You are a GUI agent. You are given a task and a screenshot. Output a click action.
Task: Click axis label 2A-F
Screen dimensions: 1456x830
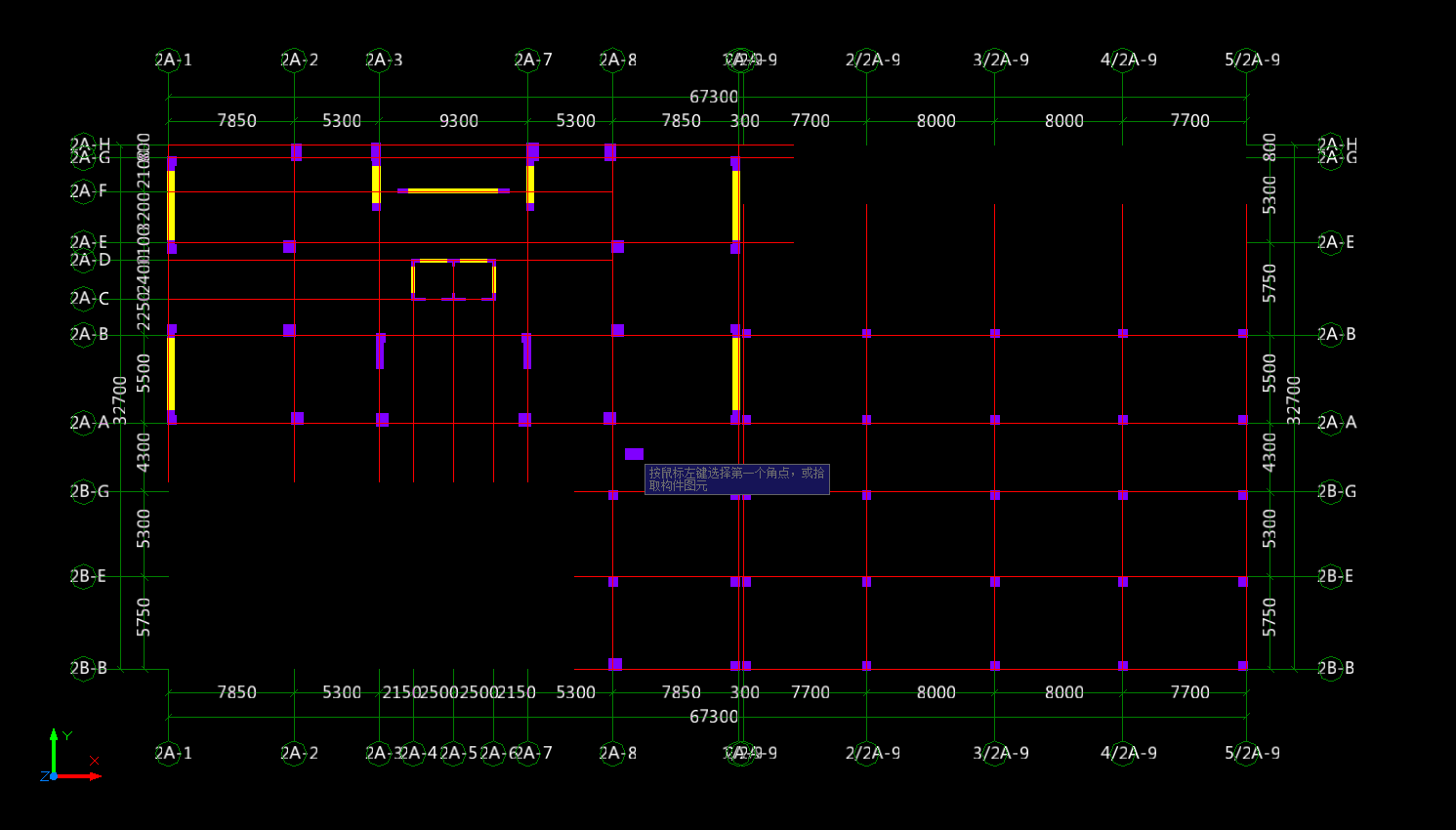click(88, 191)
